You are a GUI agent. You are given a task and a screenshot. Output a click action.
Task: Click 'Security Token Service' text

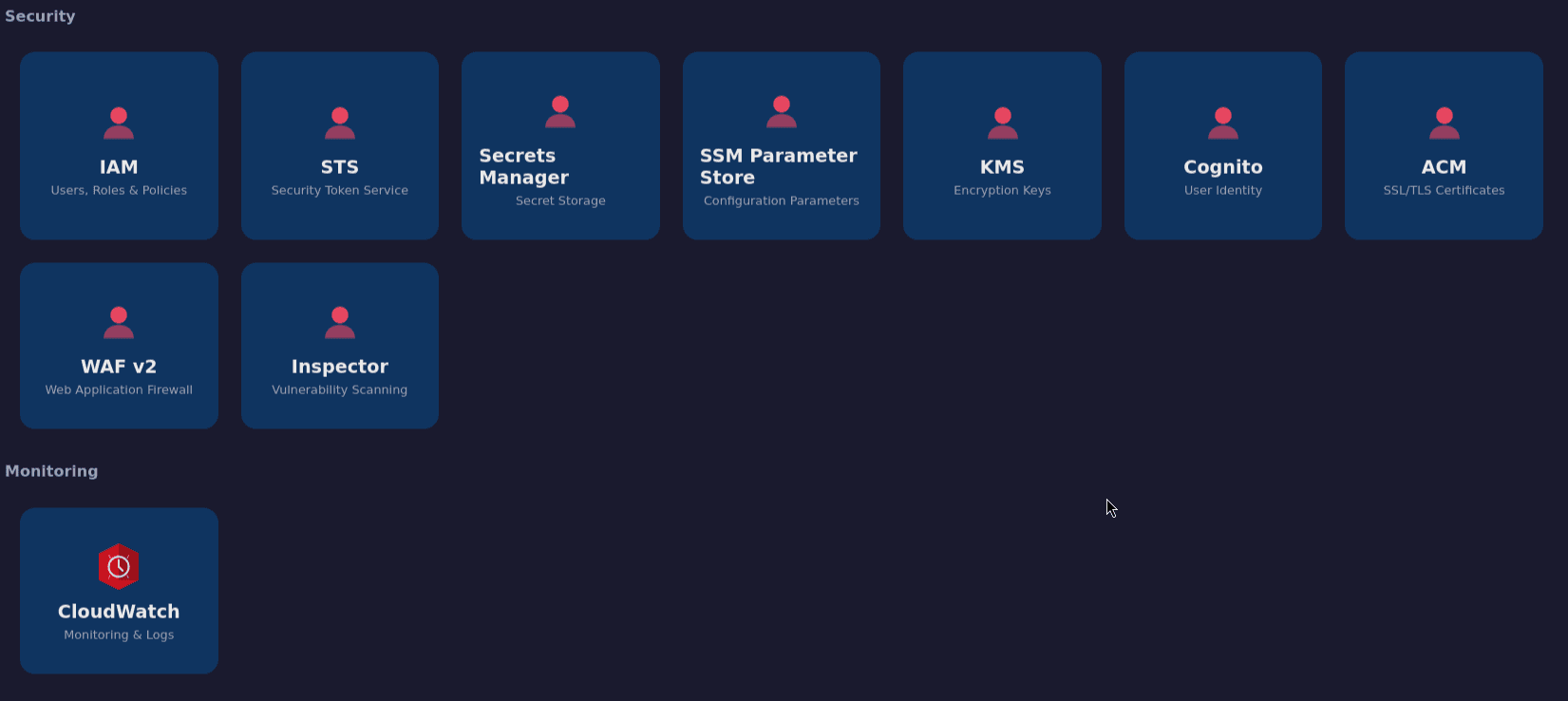click(x=340, y=190)
